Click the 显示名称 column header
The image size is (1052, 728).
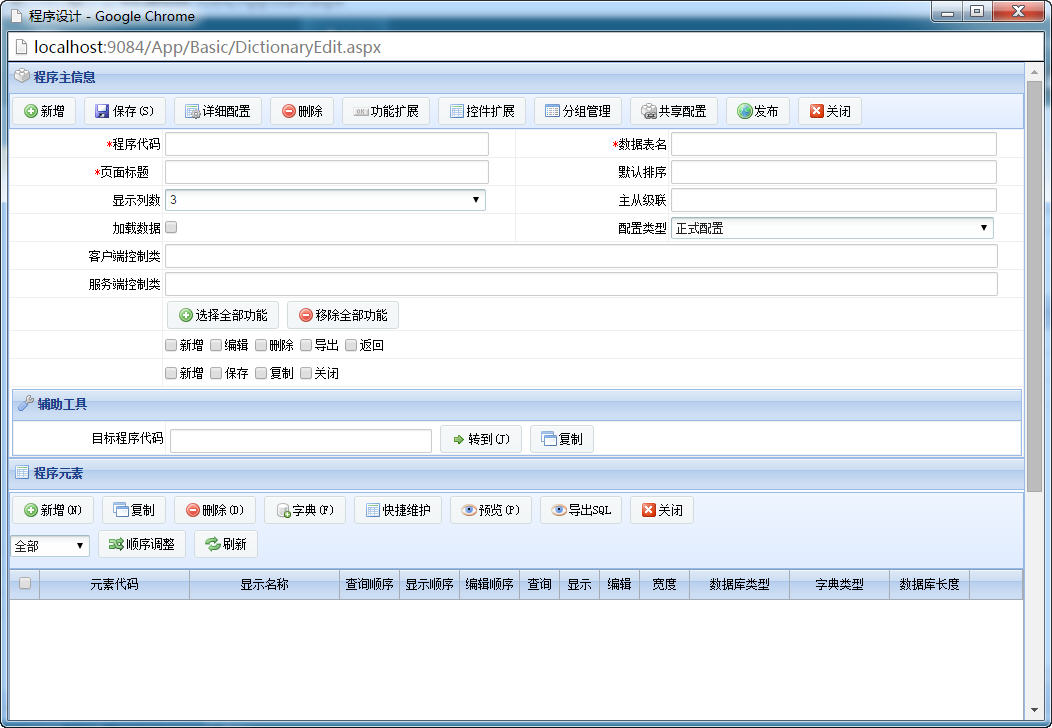(x=264, y=584)
